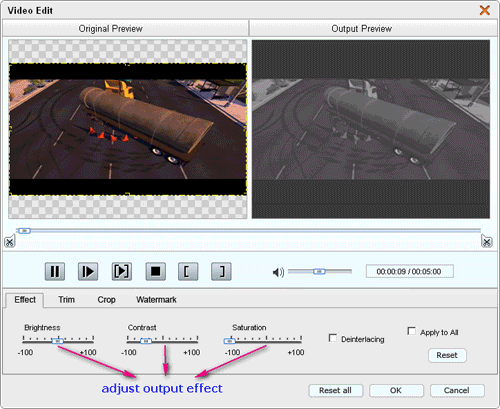Image resolution: width=500 pixels, height=409 pixels.
Task: Click the Saturation label
Action: [249, 328]
